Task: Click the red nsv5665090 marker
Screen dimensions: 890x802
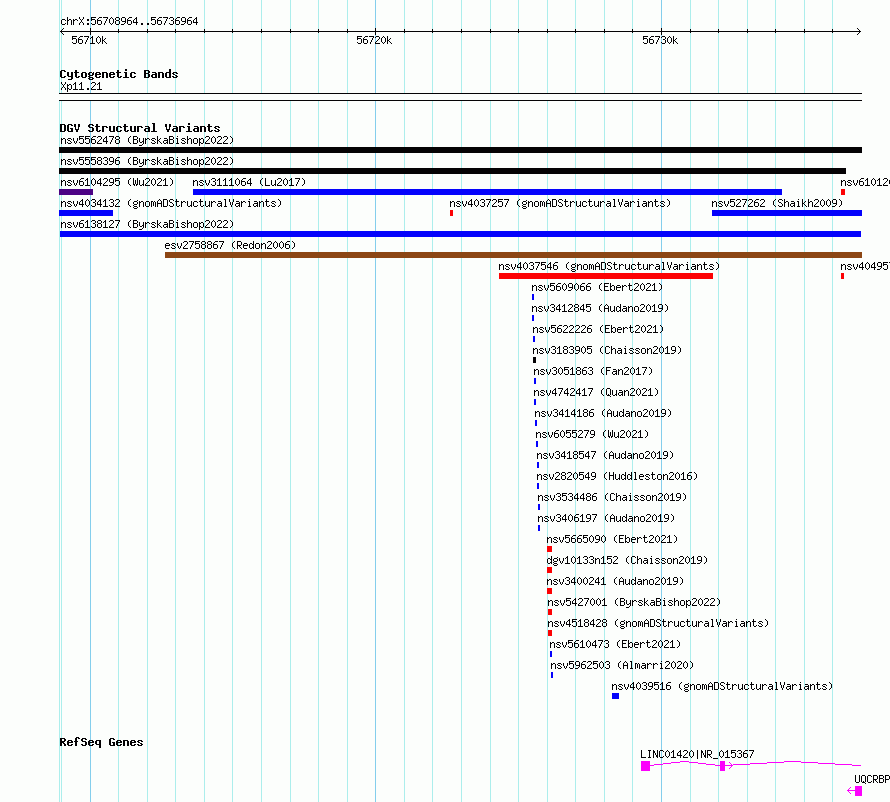Action: coord(549,549)
